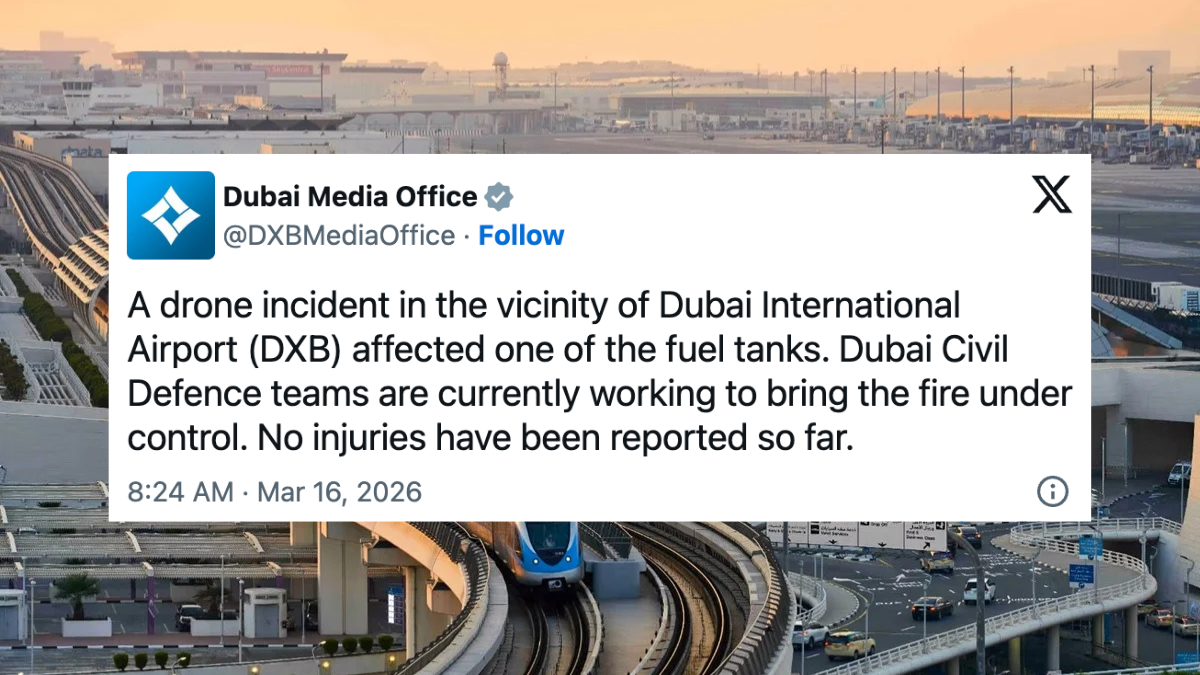Open the X logo on the tweet
This screenshot has height=675, width=1200.
point(1051,194)
